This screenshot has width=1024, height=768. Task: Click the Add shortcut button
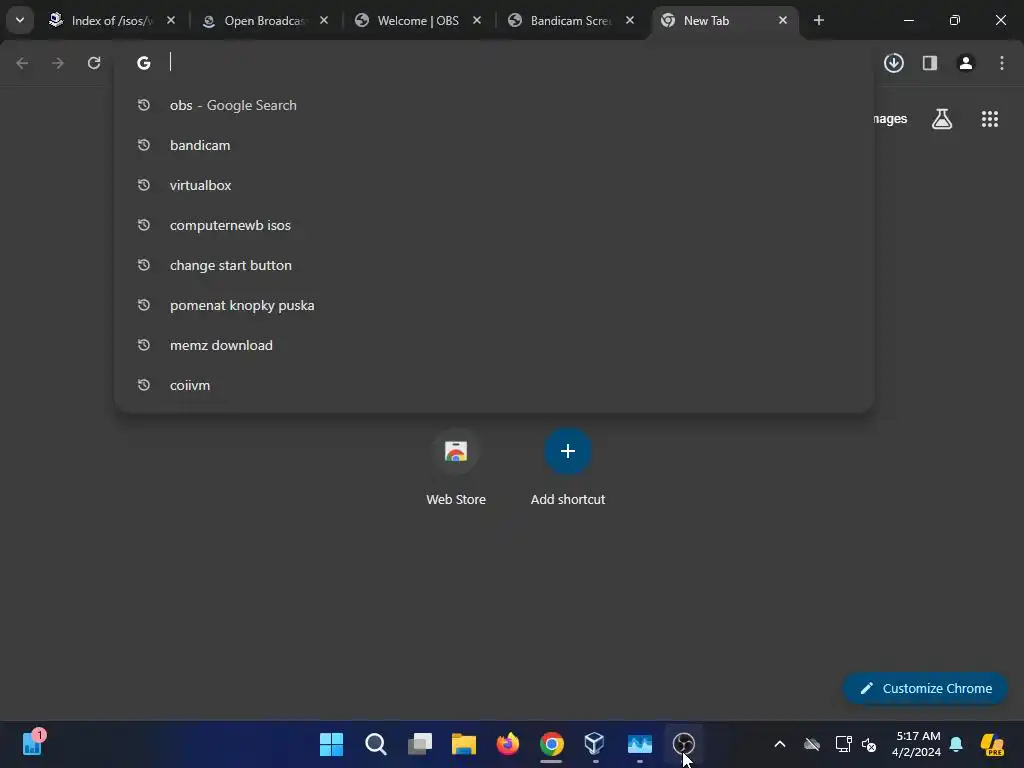point(568,468)
